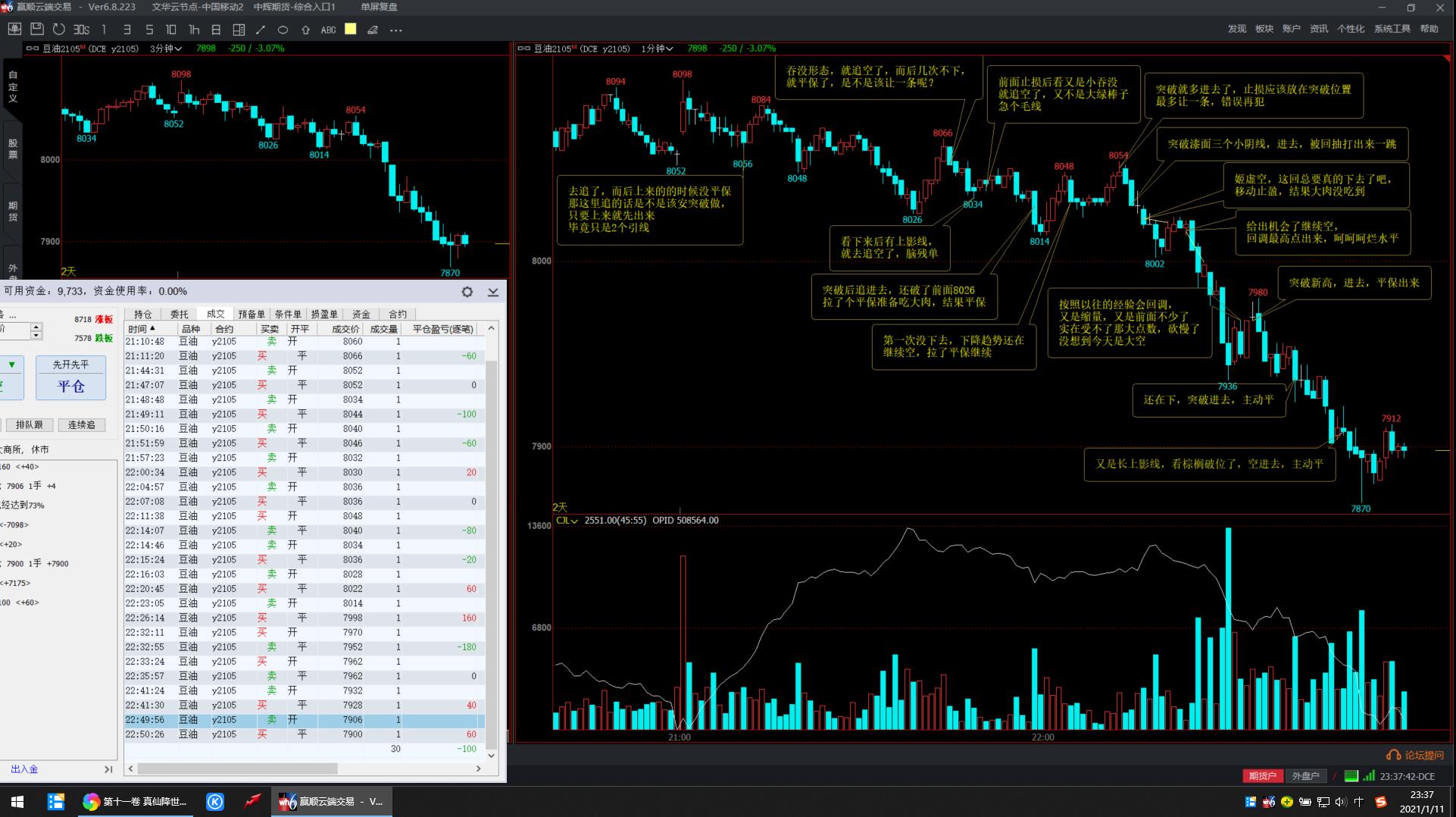Click the 论坛提问 headset icon

click(x=1393, y=755)
